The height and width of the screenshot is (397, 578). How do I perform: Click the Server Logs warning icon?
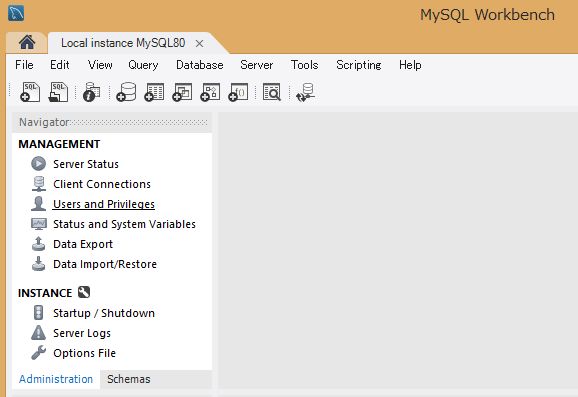(x=38, y=332)
